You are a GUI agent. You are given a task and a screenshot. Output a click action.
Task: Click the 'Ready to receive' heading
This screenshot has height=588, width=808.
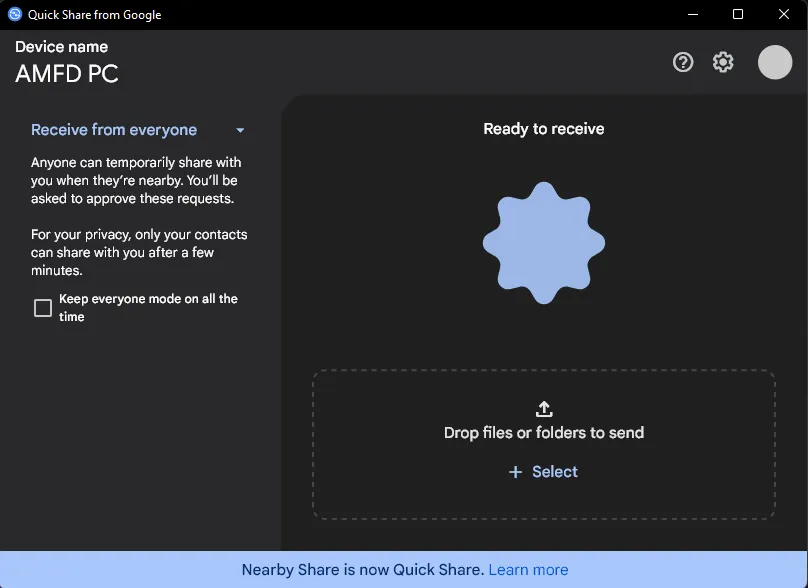[x=544, y=129]
